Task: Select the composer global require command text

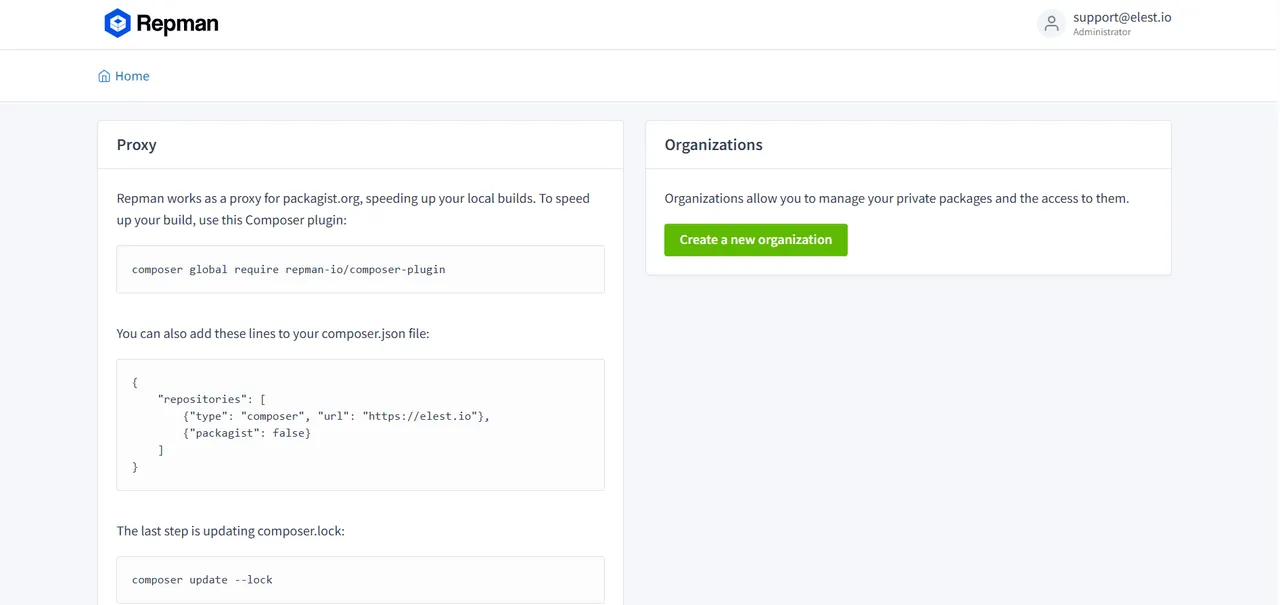Action: (289, 269)
